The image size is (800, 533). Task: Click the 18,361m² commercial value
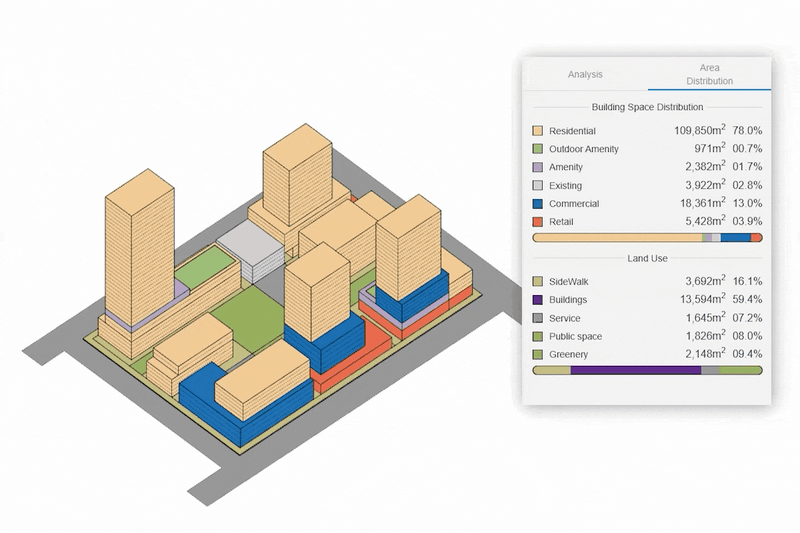[703, 202]
